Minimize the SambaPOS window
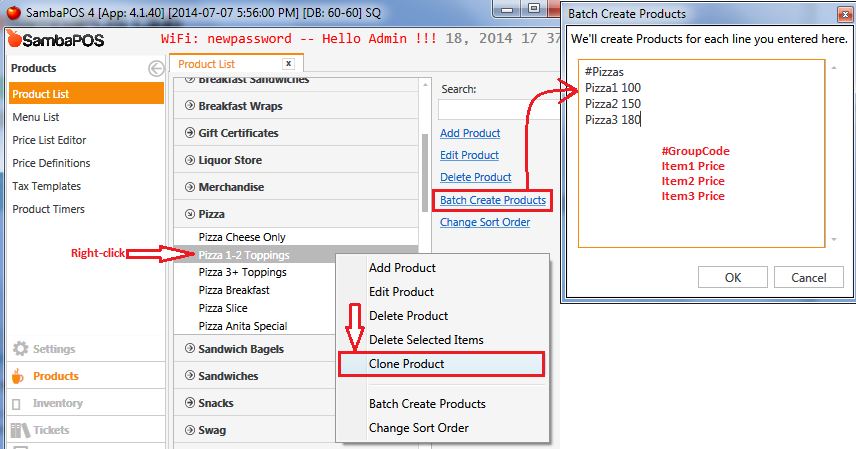This screenshot has width=856, height=449. tap(508, 9)
